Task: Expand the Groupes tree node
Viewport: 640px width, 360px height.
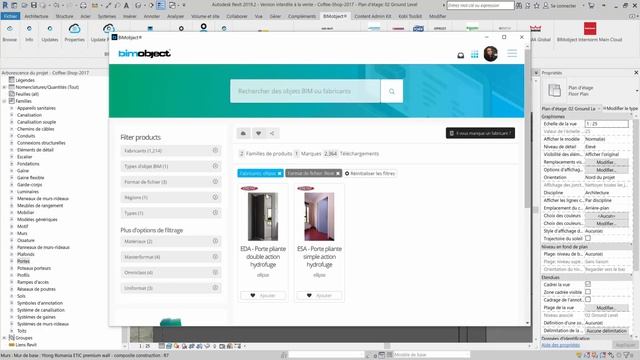Action: 4,338
